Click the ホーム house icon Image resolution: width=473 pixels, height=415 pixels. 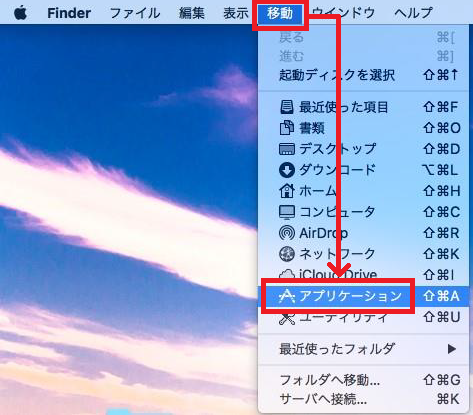(286, 191)
